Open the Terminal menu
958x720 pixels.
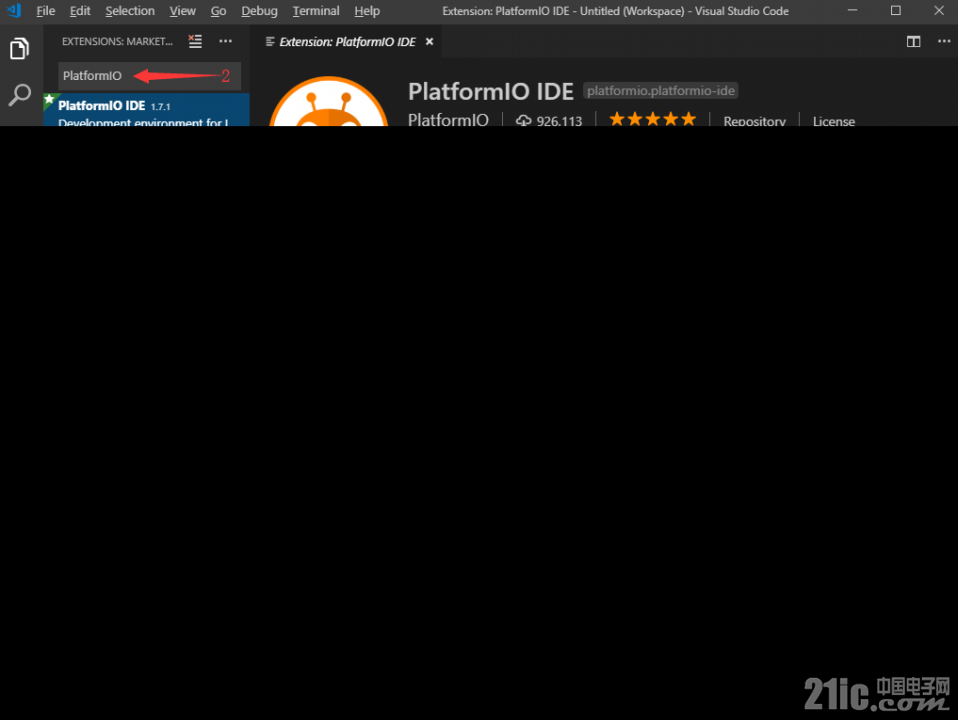[316, 11]
